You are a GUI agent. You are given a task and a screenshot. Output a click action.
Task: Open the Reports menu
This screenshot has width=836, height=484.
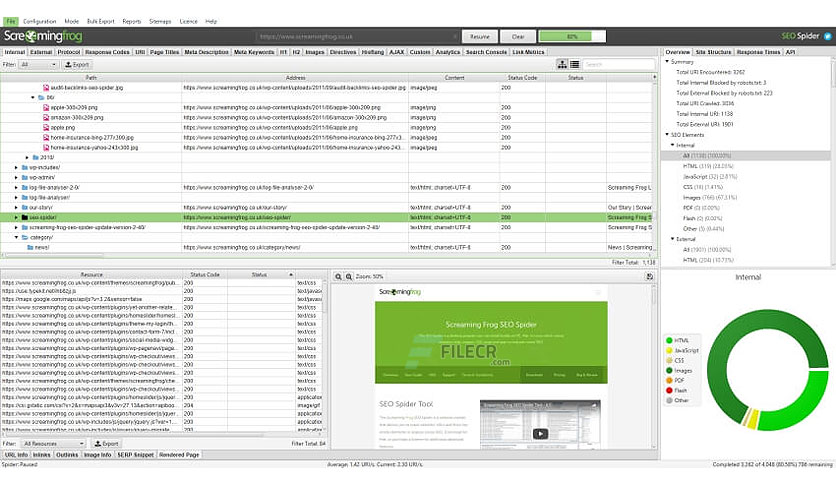coord(132,21)
